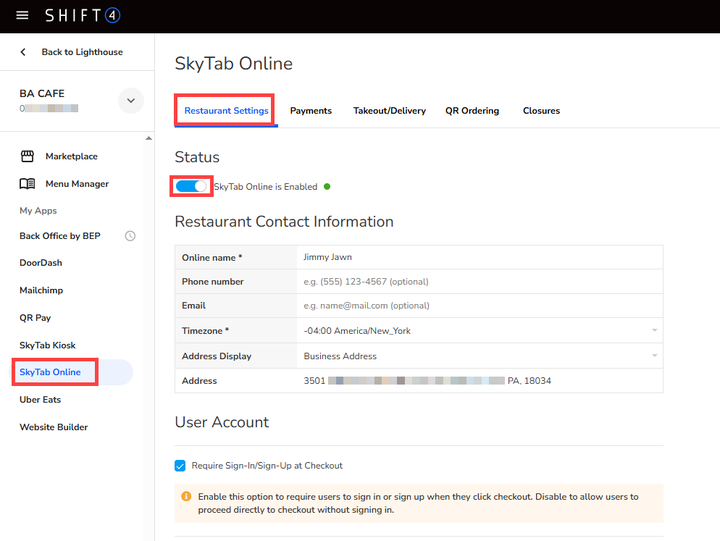The image size is (720, 541).
Task: Open the Takeout/Delivery tab
Action: pyautogui.click(x=389, y=111)
